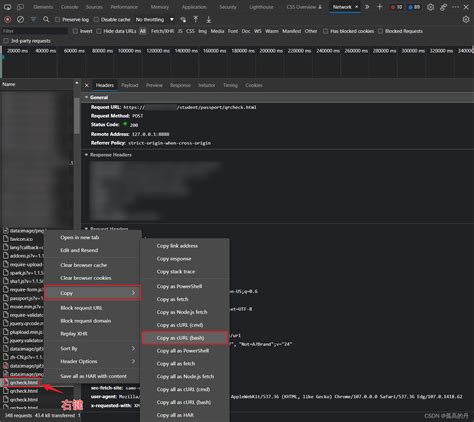Image resolution: width=474 pixels, height=422 pixels.
Task: Clear the network log
Action: (x=20, y=20)
